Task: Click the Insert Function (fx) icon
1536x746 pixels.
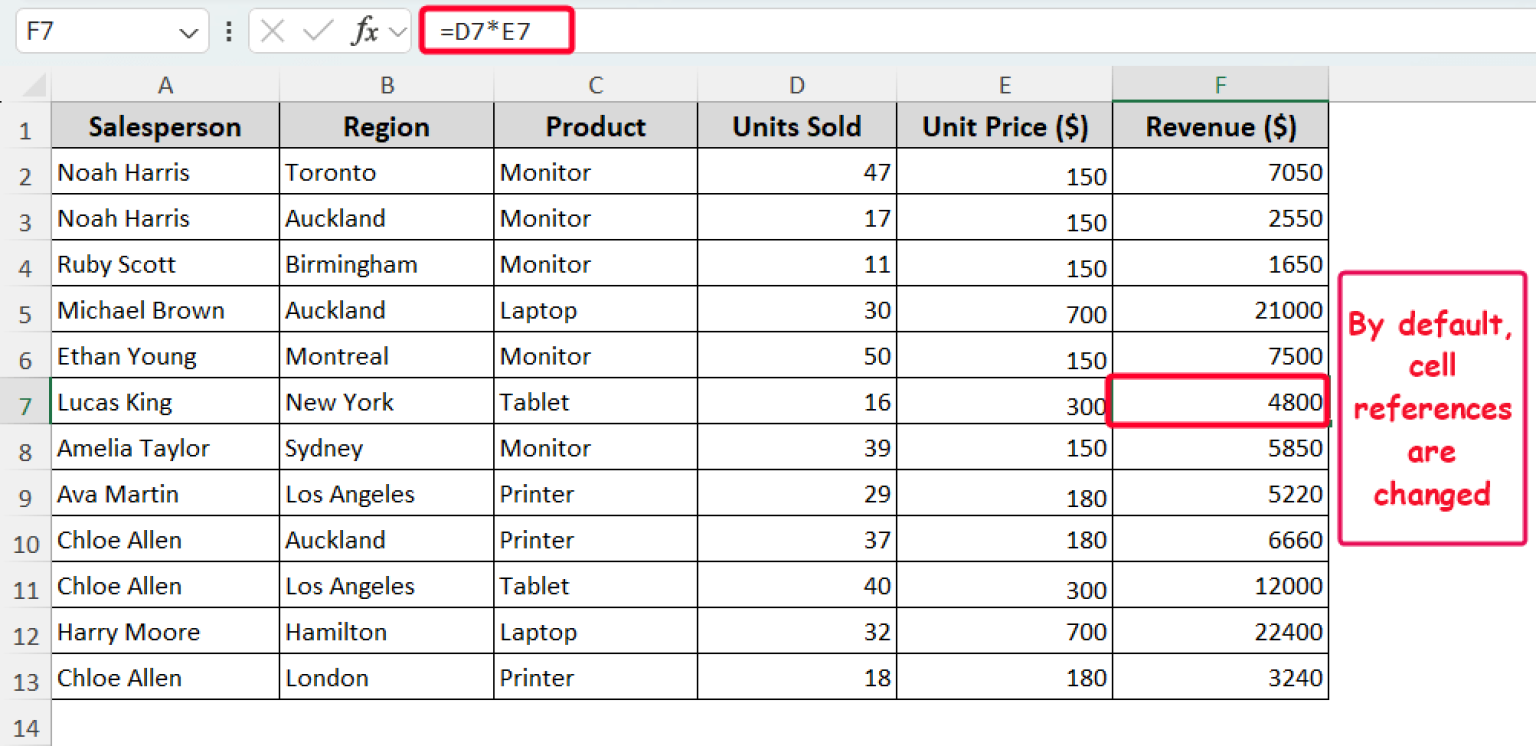Action: point(368,30)
